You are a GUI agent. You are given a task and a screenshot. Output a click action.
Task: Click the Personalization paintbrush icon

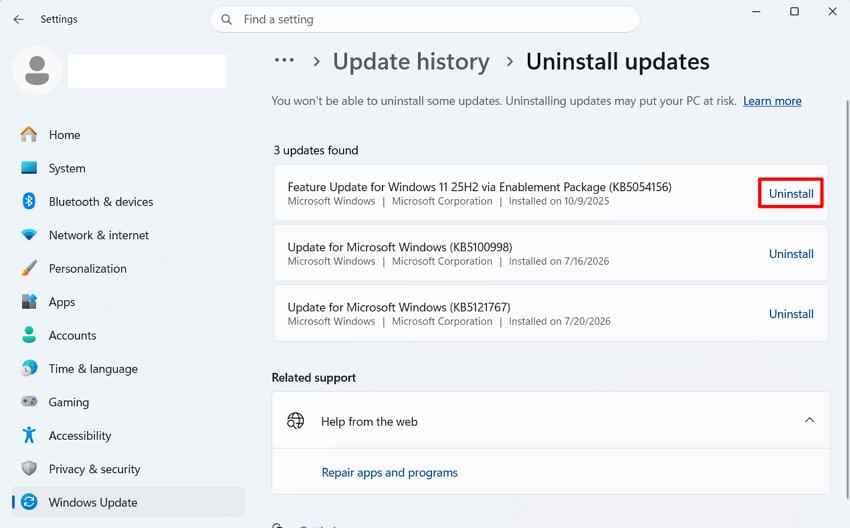[x=29, y=268]
